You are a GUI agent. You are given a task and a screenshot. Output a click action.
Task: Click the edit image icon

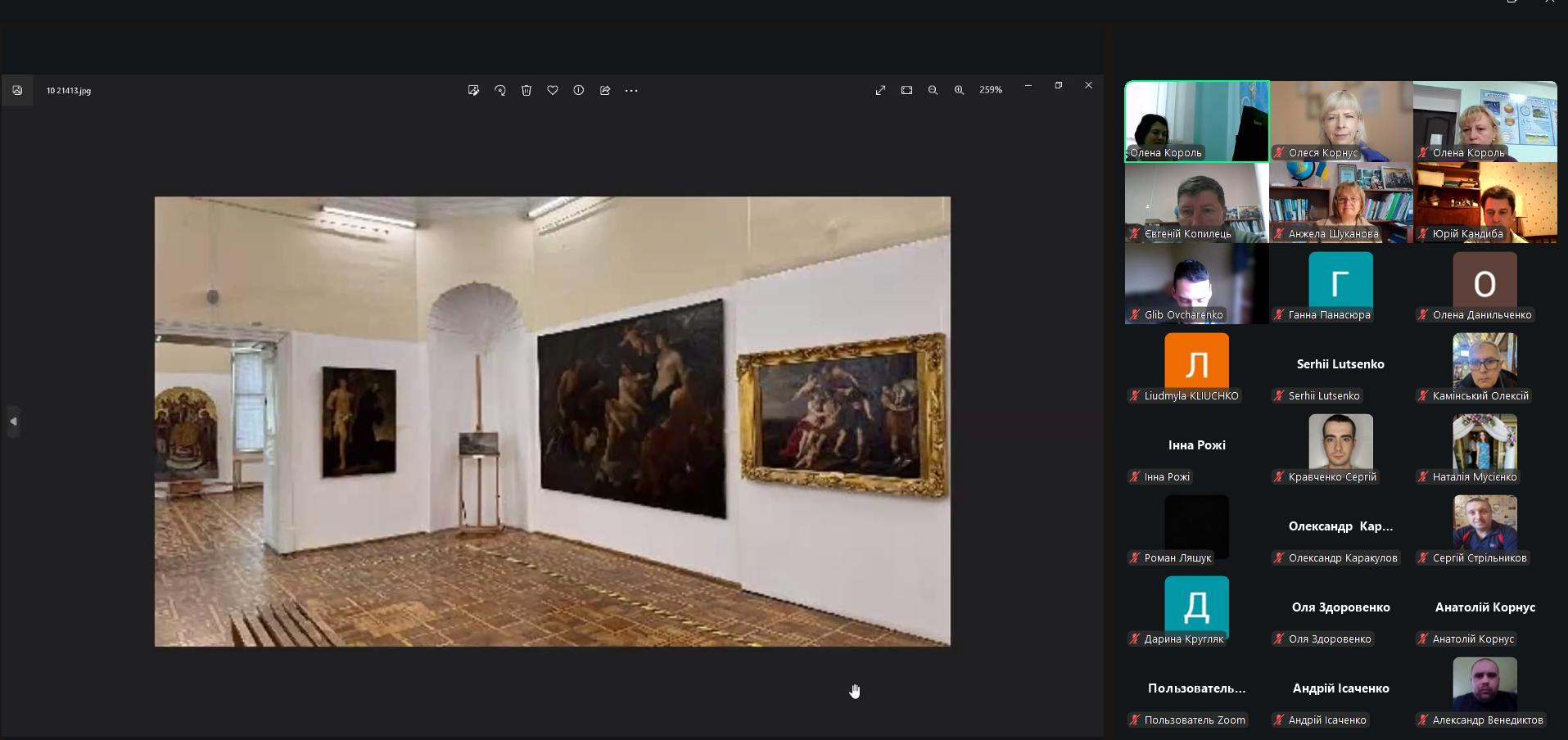pyautogui.click(x=473, y=91)
